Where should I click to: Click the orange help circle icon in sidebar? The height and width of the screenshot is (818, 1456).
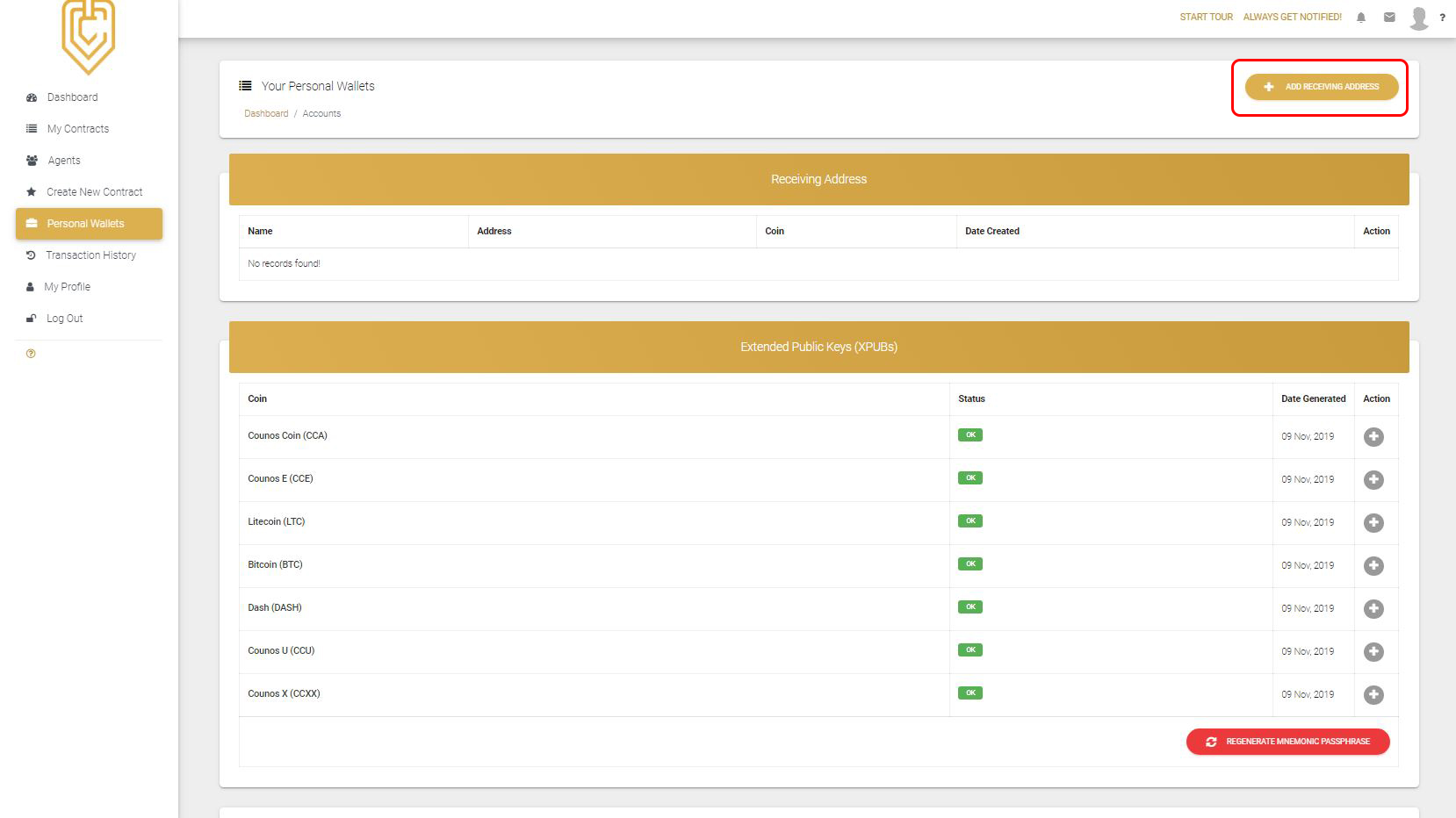pyautogui.click(x=31, y=354)
